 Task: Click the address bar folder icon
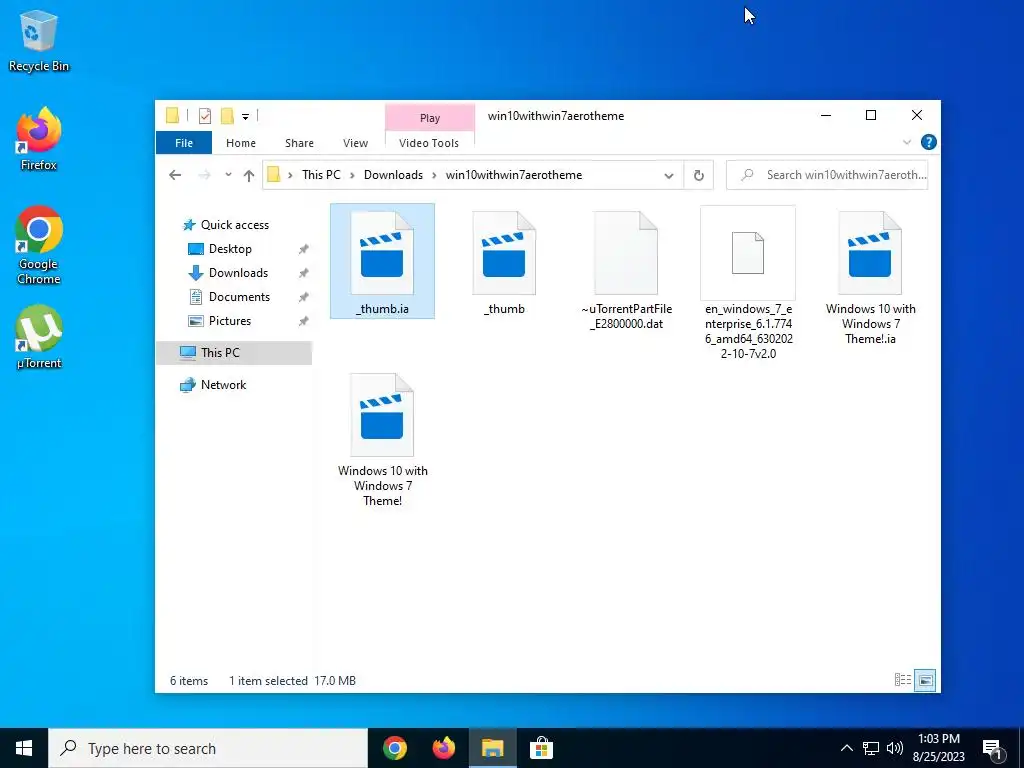pos(274,175)
